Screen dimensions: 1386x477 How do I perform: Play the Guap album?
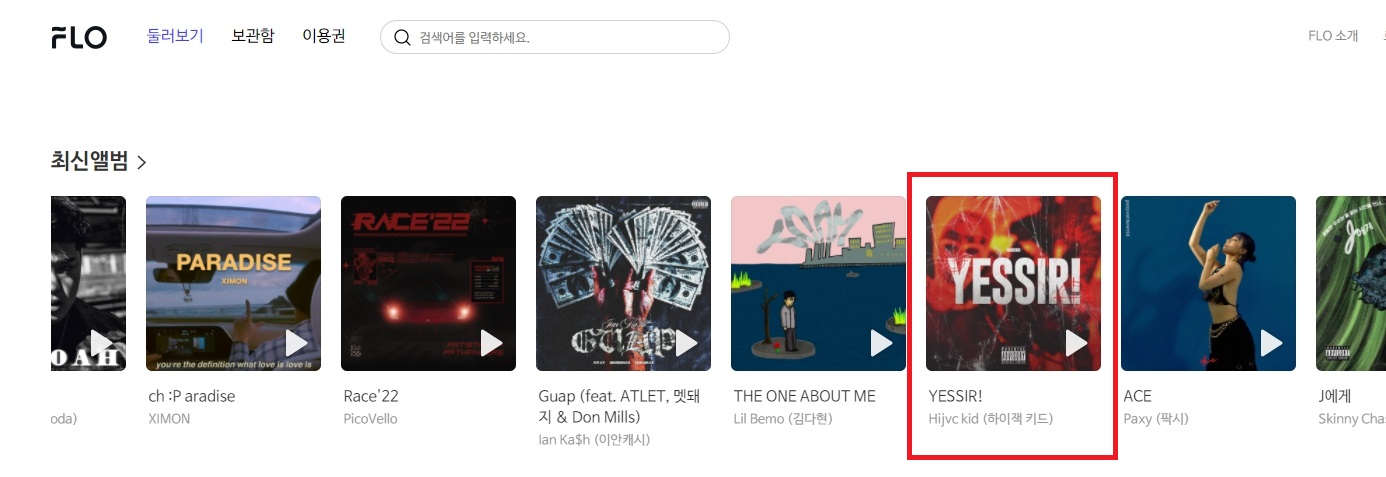(687, 343)
